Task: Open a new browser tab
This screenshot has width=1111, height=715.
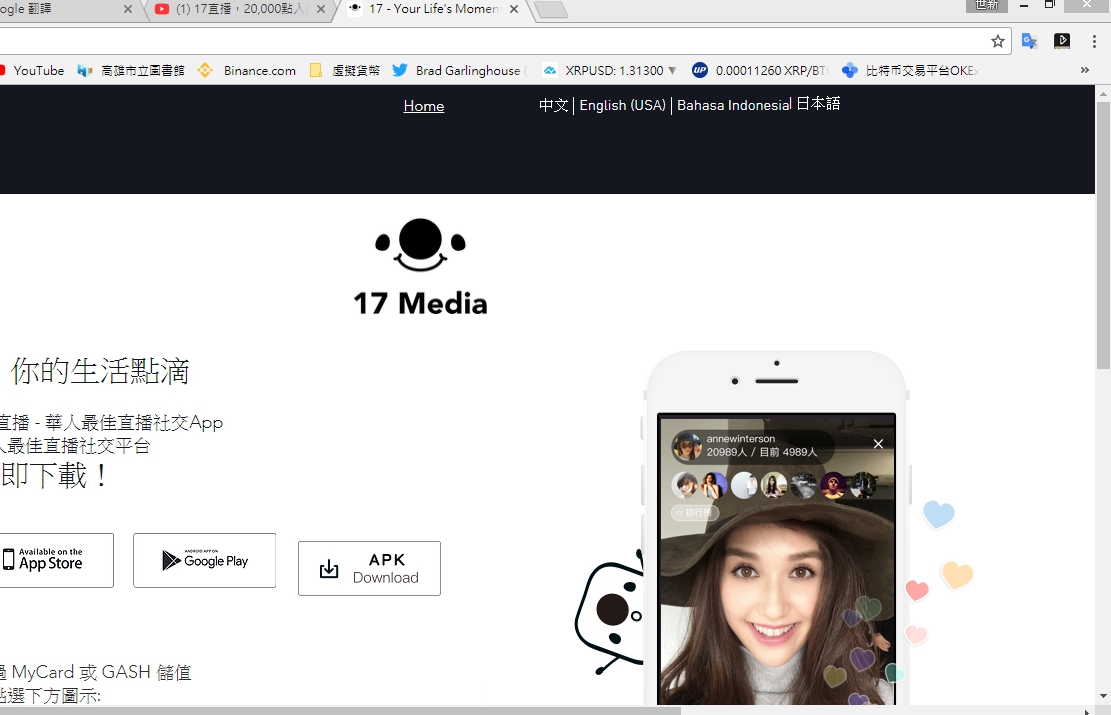Action: point(551,11)
